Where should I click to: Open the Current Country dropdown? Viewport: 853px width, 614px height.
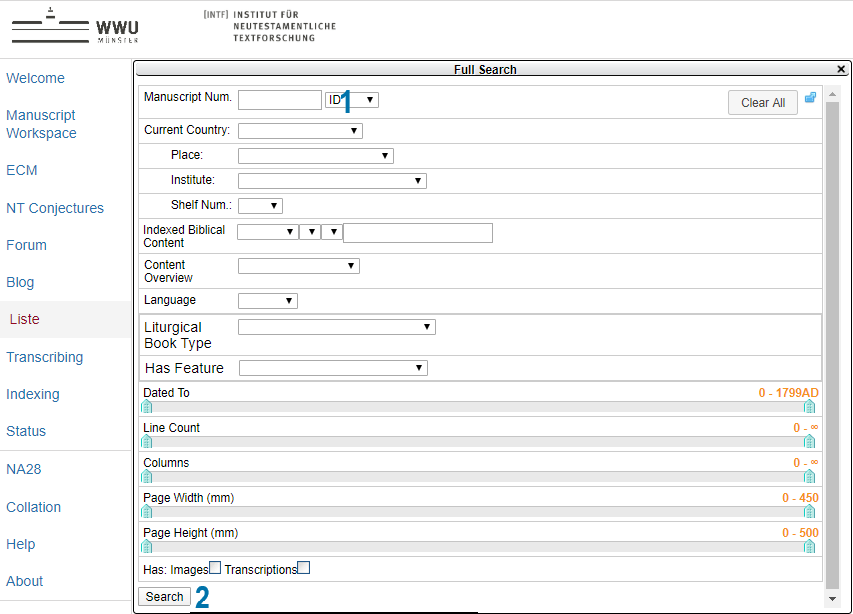300,131
